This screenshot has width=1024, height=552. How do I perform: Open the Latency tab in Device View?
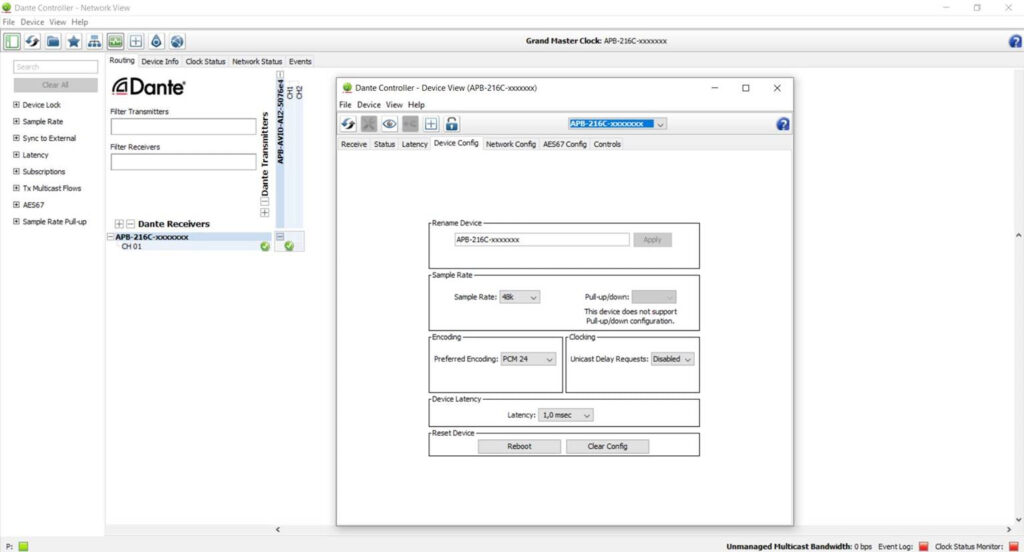click(x=414, y=144)
